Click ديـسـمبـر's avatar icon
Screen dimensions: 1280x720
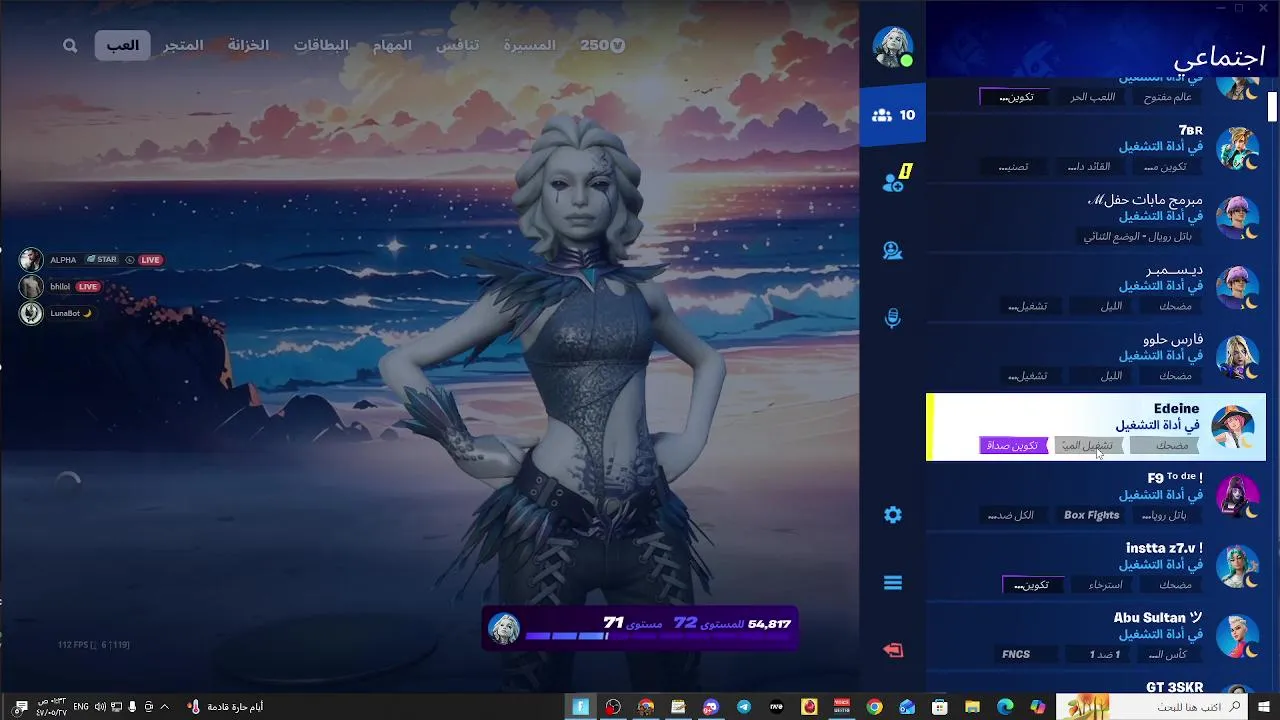pyautogui.click(x=1236, y=288)
